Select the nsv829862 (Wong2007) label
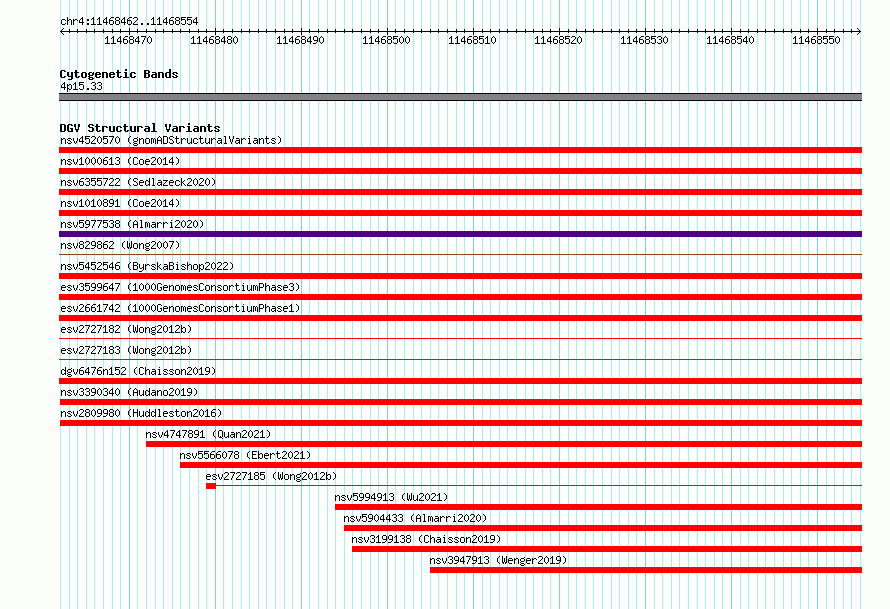This screenshot has width=890, height=609. tap(120, 245)
